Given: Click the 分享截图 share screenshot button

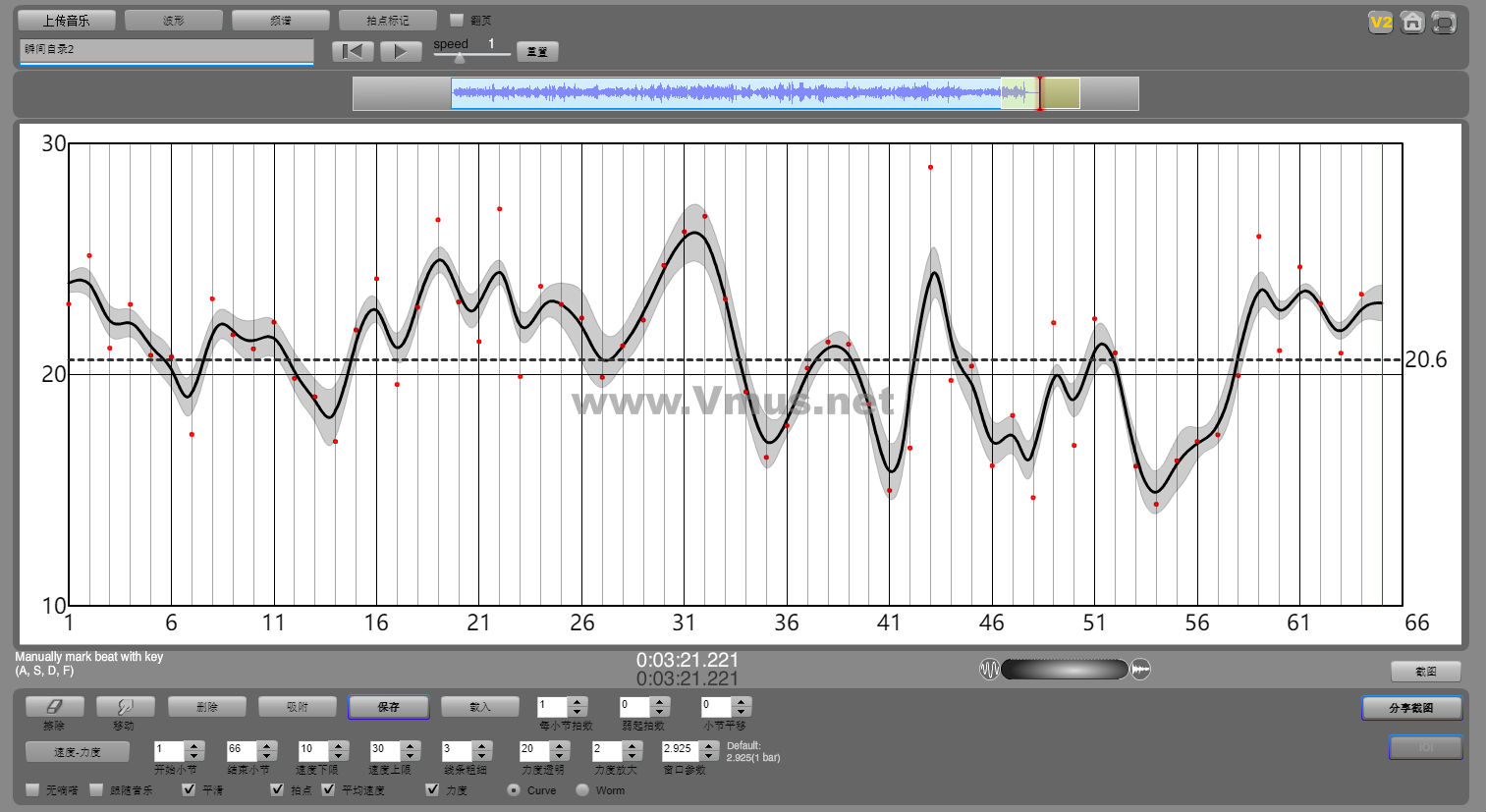Looking at the screenshot, I should coord(1412,708).
